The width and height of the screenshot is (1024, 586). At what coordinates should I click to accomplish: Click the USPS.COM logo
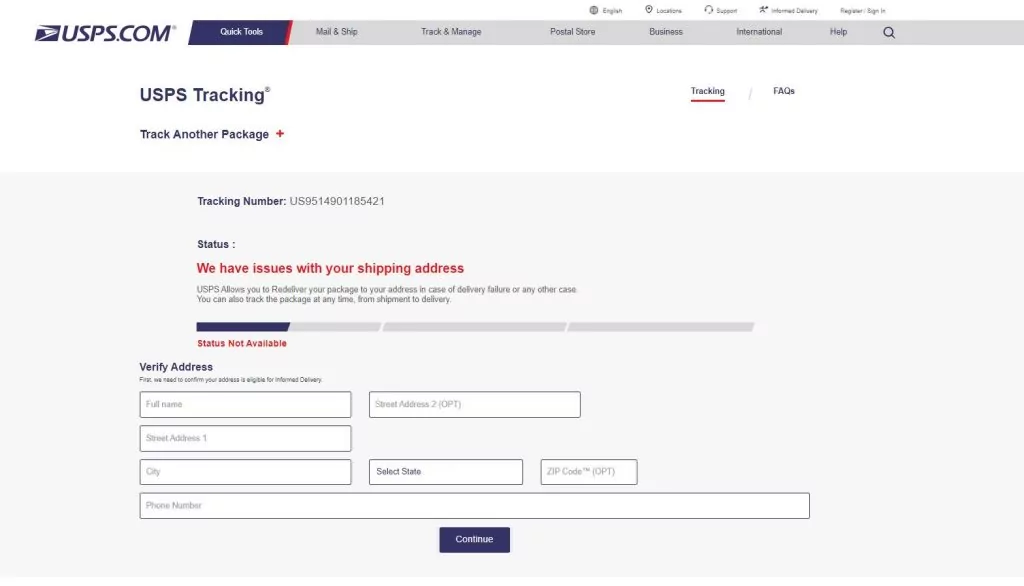point(105,33)
